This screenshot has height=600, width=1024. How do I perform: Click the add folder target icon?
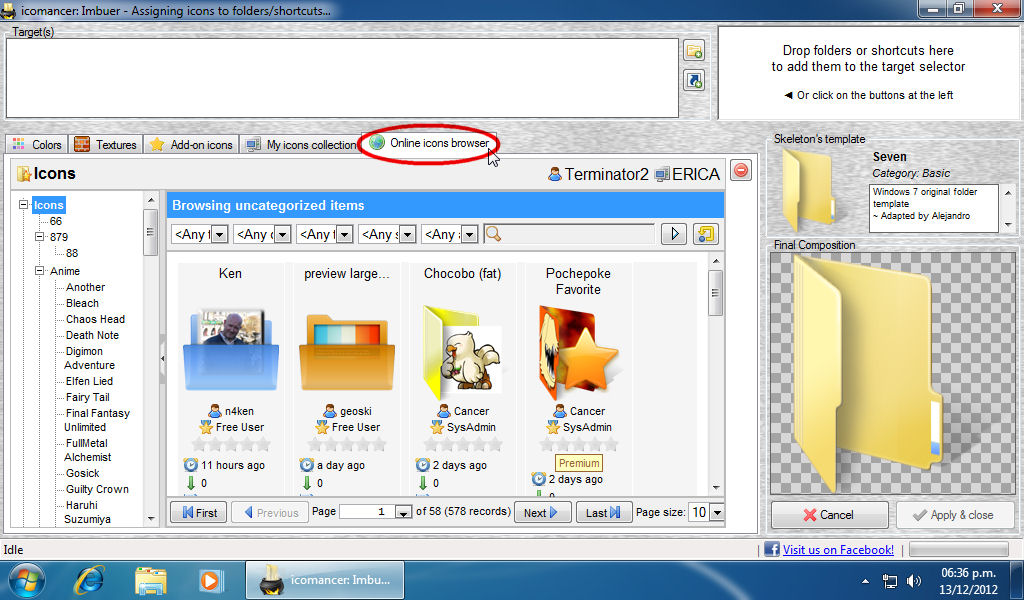coord(694,51)
